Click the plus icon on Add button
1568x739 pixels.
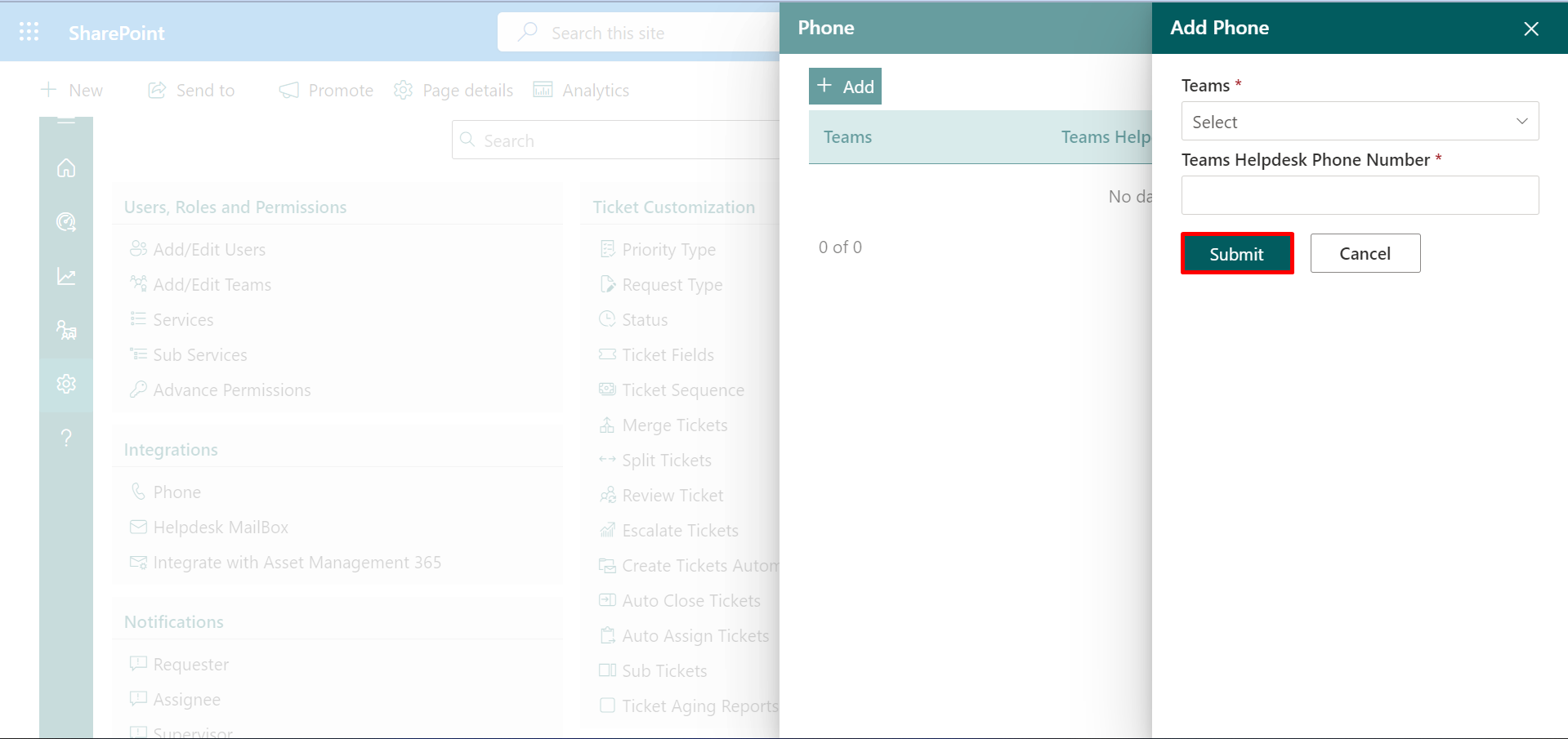click(824, 86)
